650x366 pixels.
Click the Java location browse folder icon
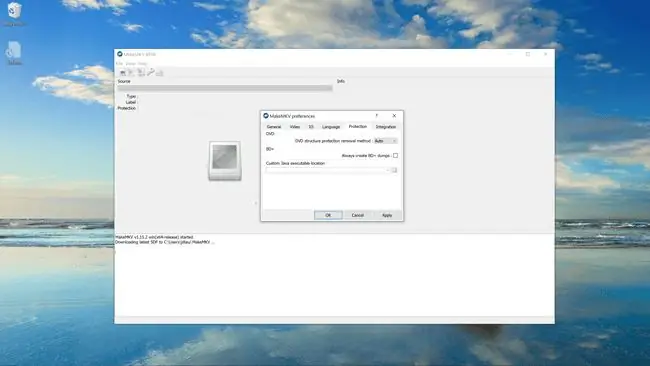(x=394, y=170)
